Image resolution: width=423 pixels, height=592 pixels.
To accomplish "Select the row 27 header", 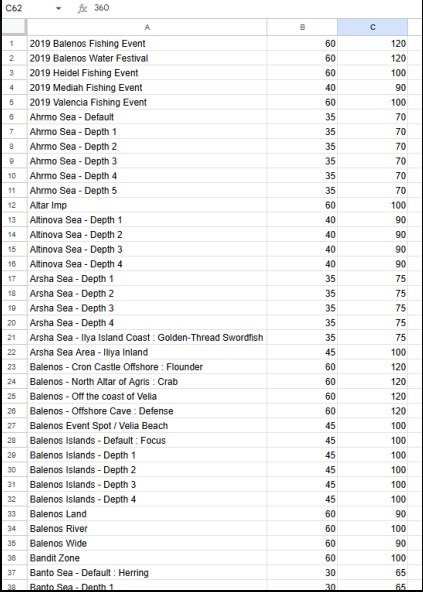I will pos(14,426).
